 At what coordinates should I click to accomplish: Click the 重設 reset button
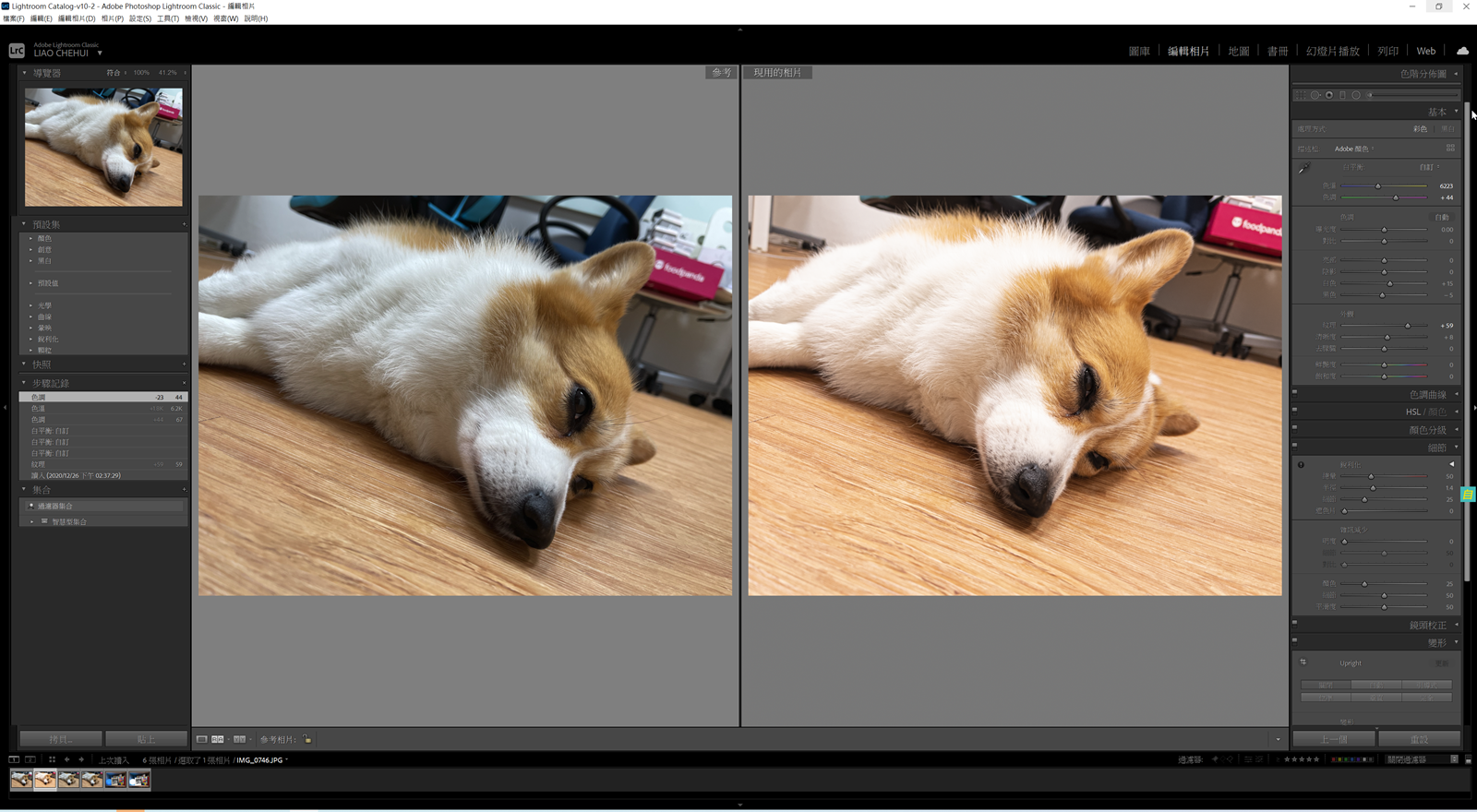(x=1419, y=739)
